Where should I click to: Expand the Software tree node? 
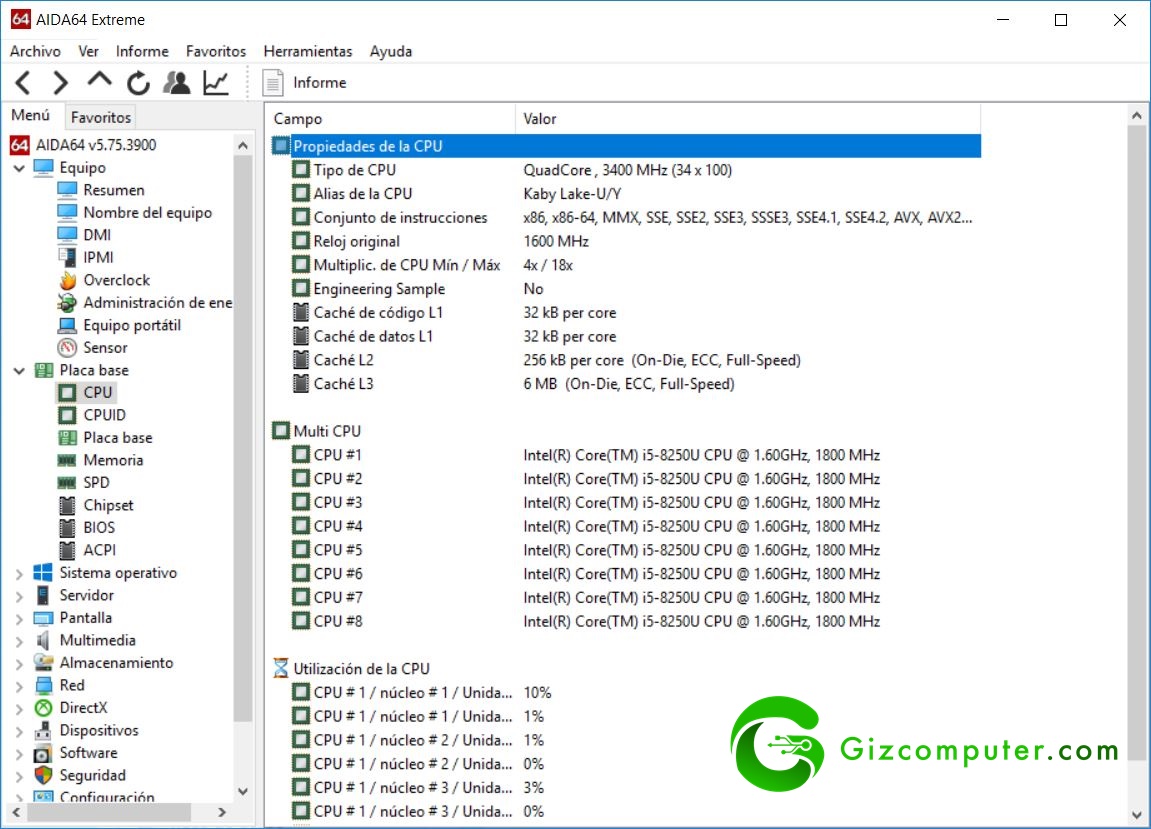19,754
